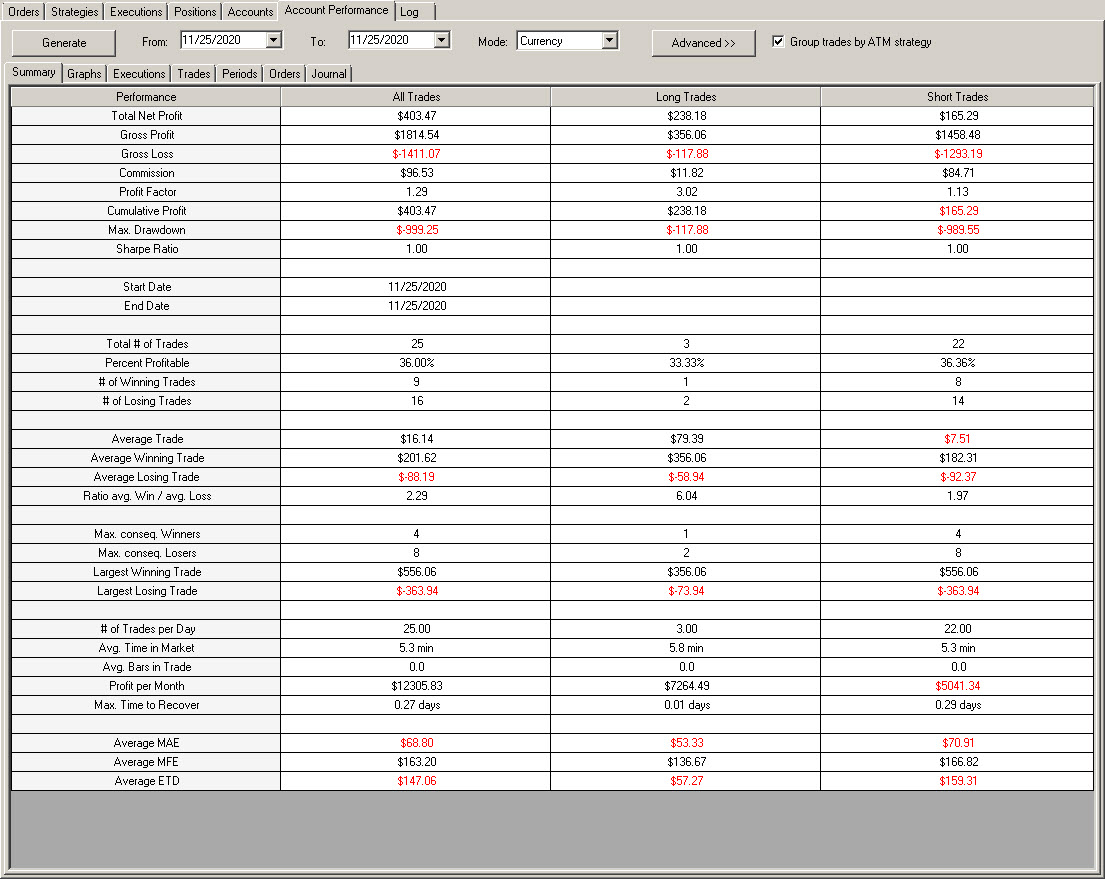This screenshot has height=879, width=1105.
Task: Select the Account Performance tab
Action: click(336, 11)
